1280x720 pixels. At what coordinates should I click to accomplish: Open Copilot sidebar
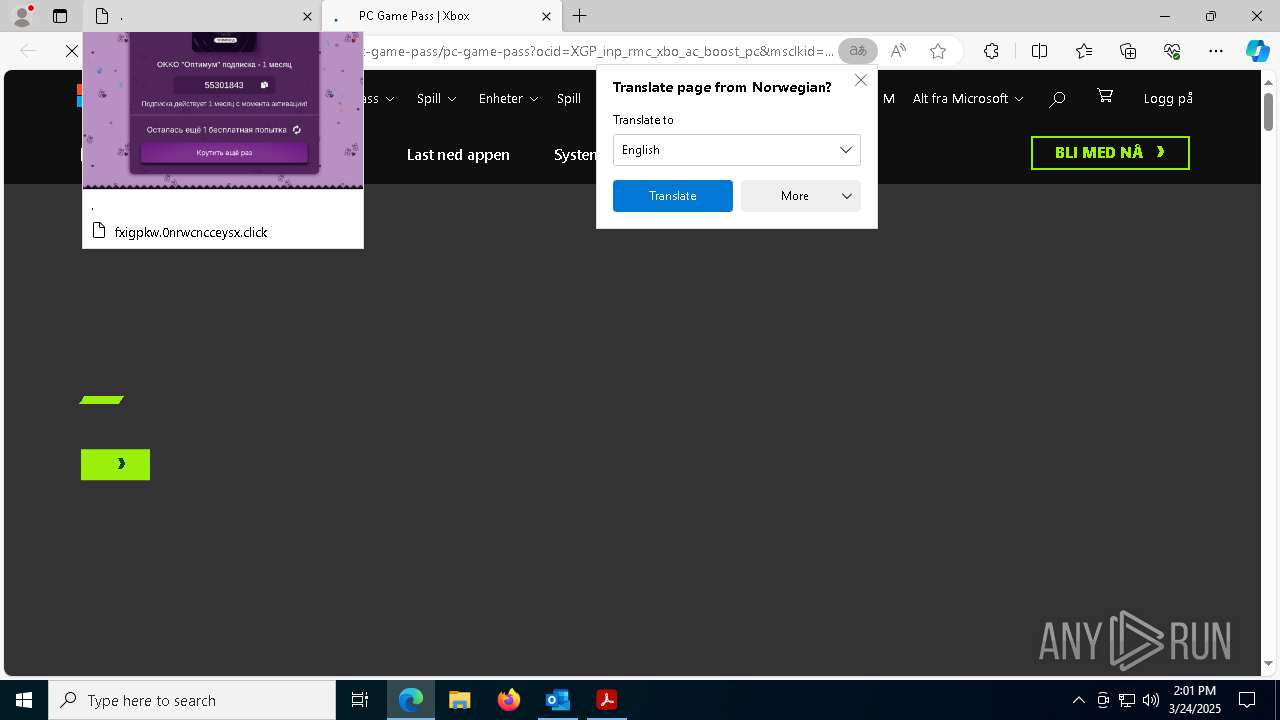tap(1257, 51)
